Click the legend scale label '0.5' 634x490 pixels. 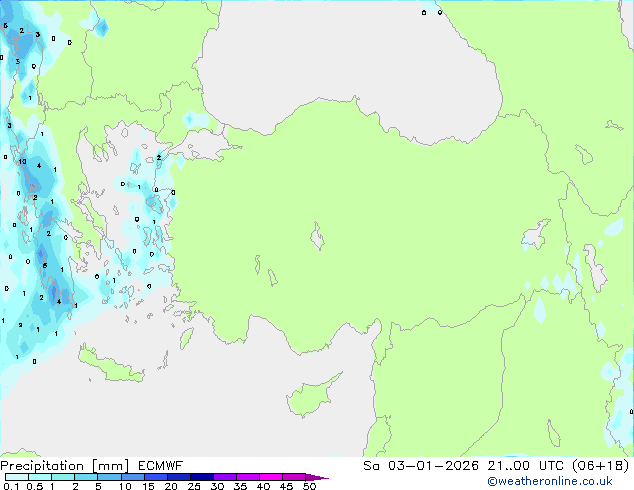point(34,486)
